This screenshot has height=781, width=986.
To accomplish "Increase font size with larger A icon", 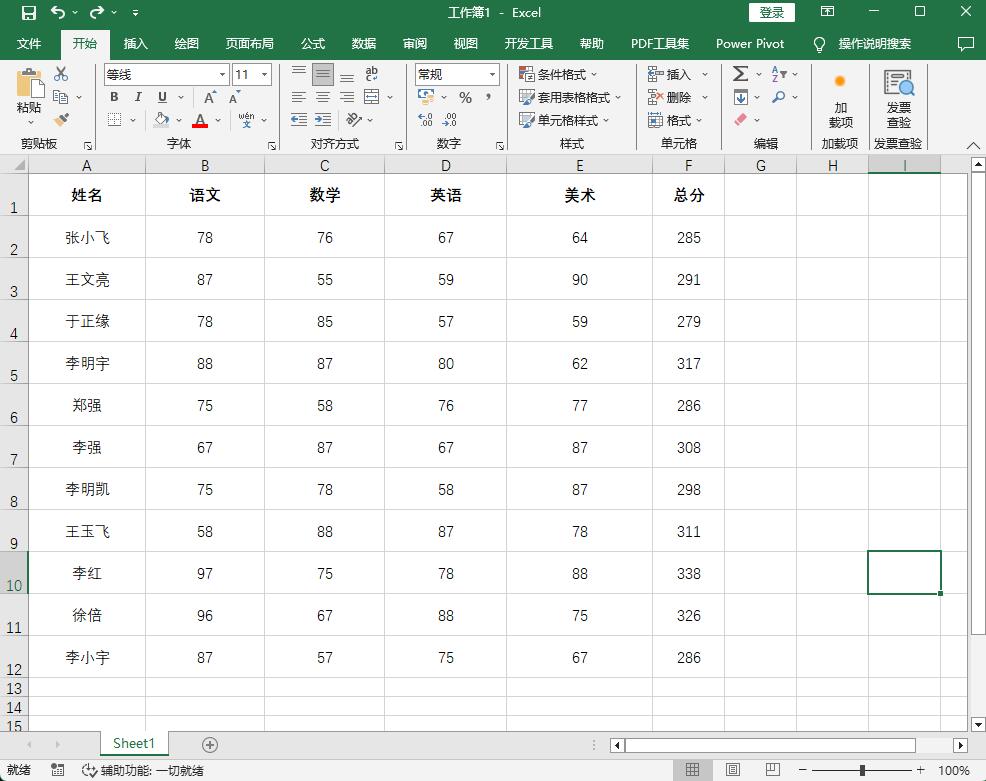I will click(210, 97).
